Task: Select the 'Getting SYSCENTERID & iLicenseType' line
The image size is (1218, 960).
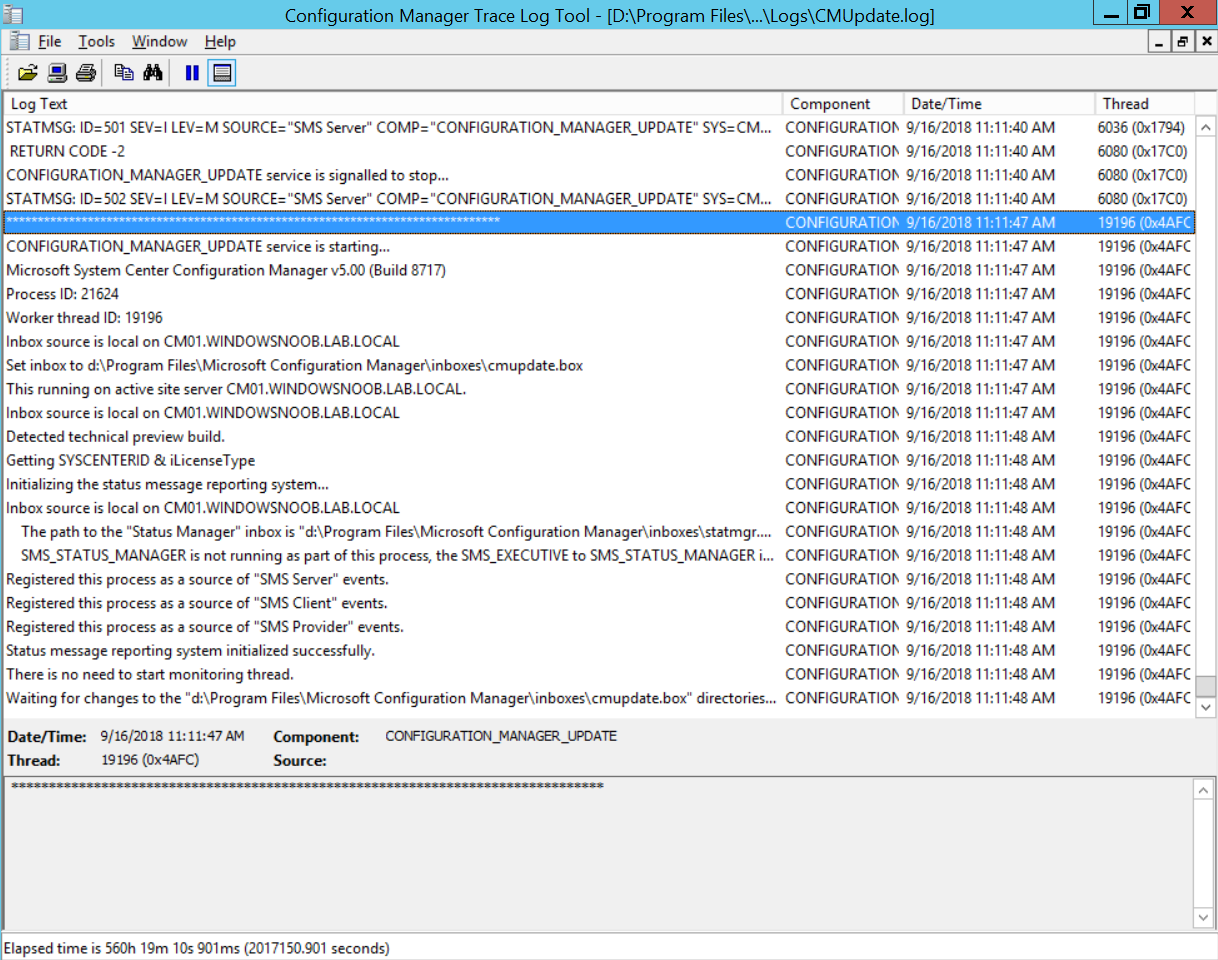Action: click(x=599, y=460)
